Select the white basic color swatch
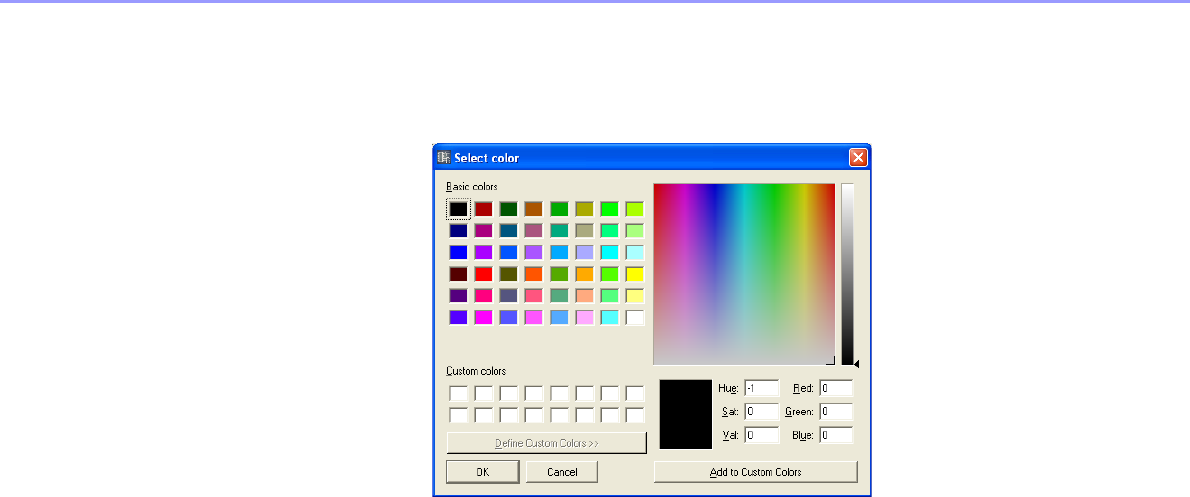This screenshot has height=497, width=1190. tap(634, 317)
